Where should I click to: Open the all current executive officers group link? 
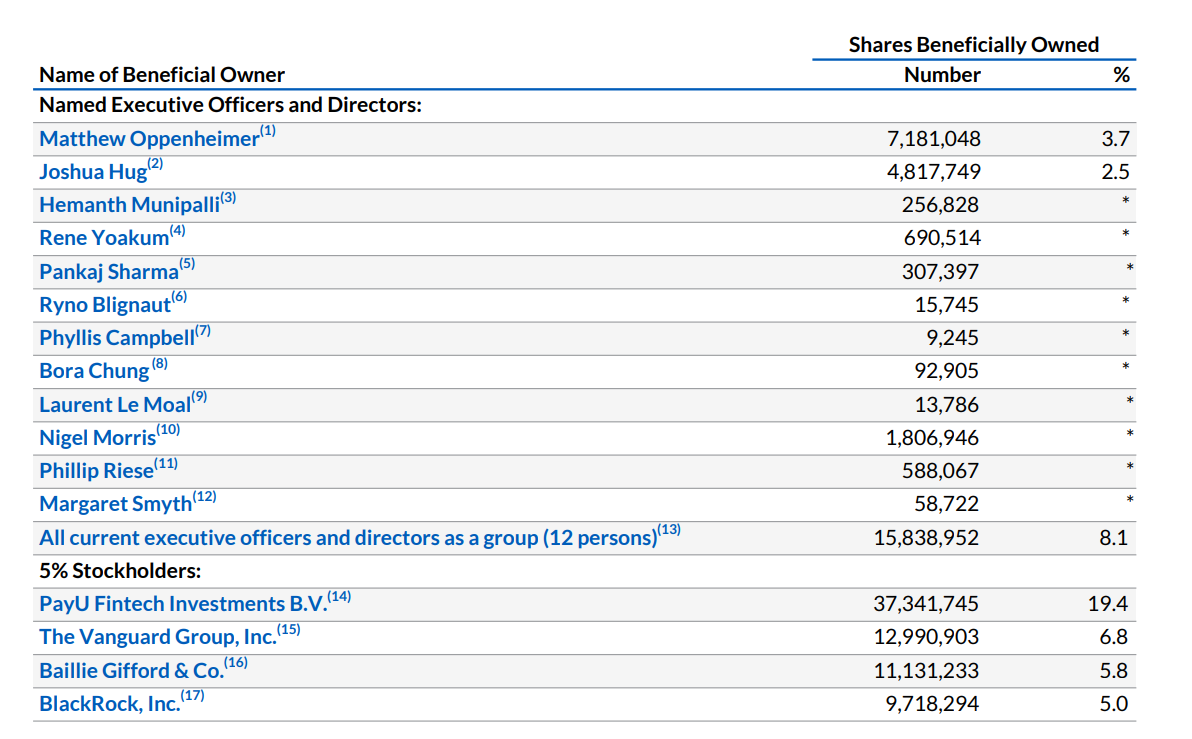click(x=348, y=538)
